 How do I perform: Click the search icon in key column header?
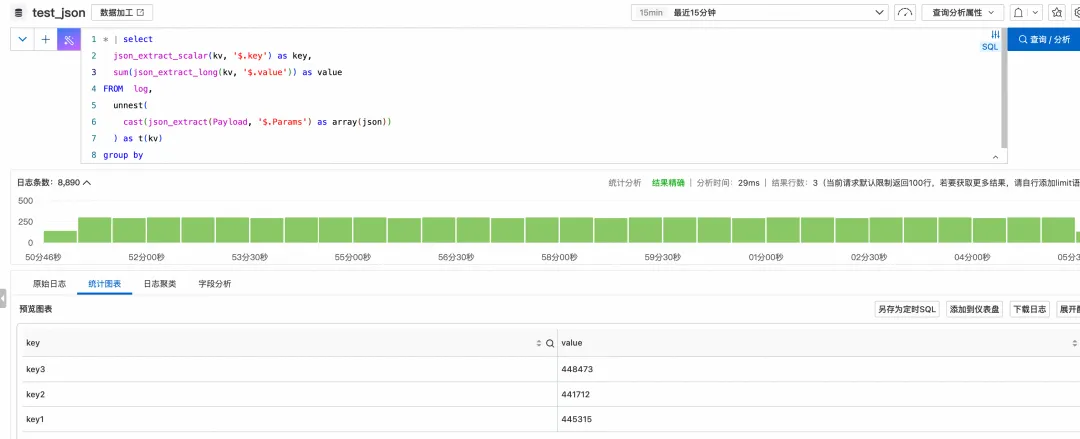click(550, 343)
